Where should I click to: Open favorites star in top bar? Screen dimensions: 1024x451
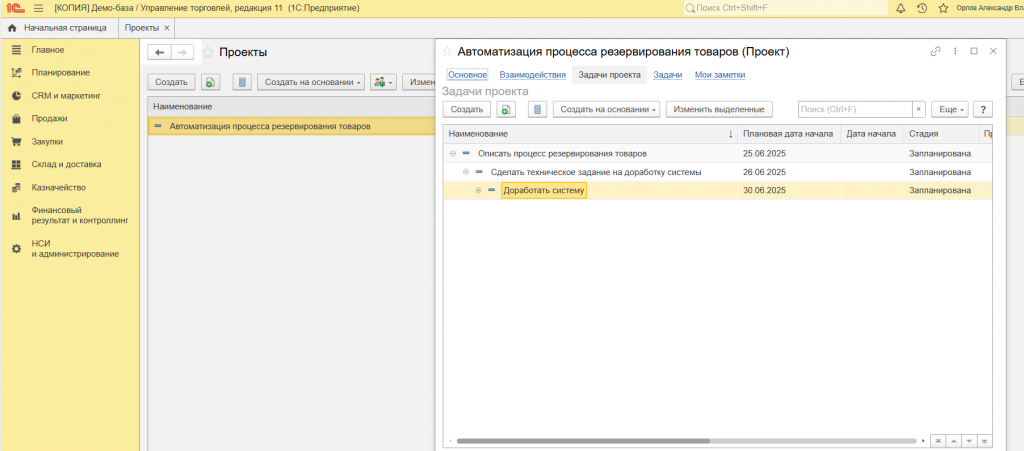941,8
